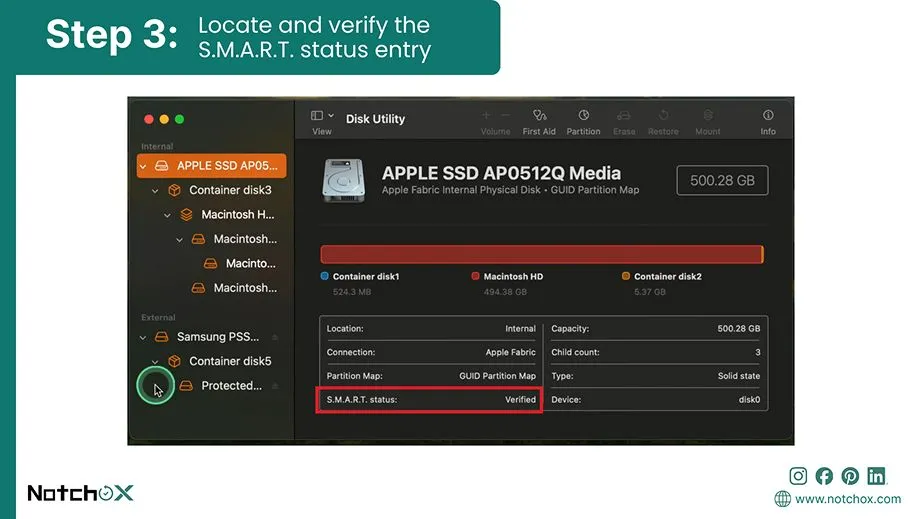
Task: Click the S.M.A.R.T. status "Verified" value
Action: point(520,399)
